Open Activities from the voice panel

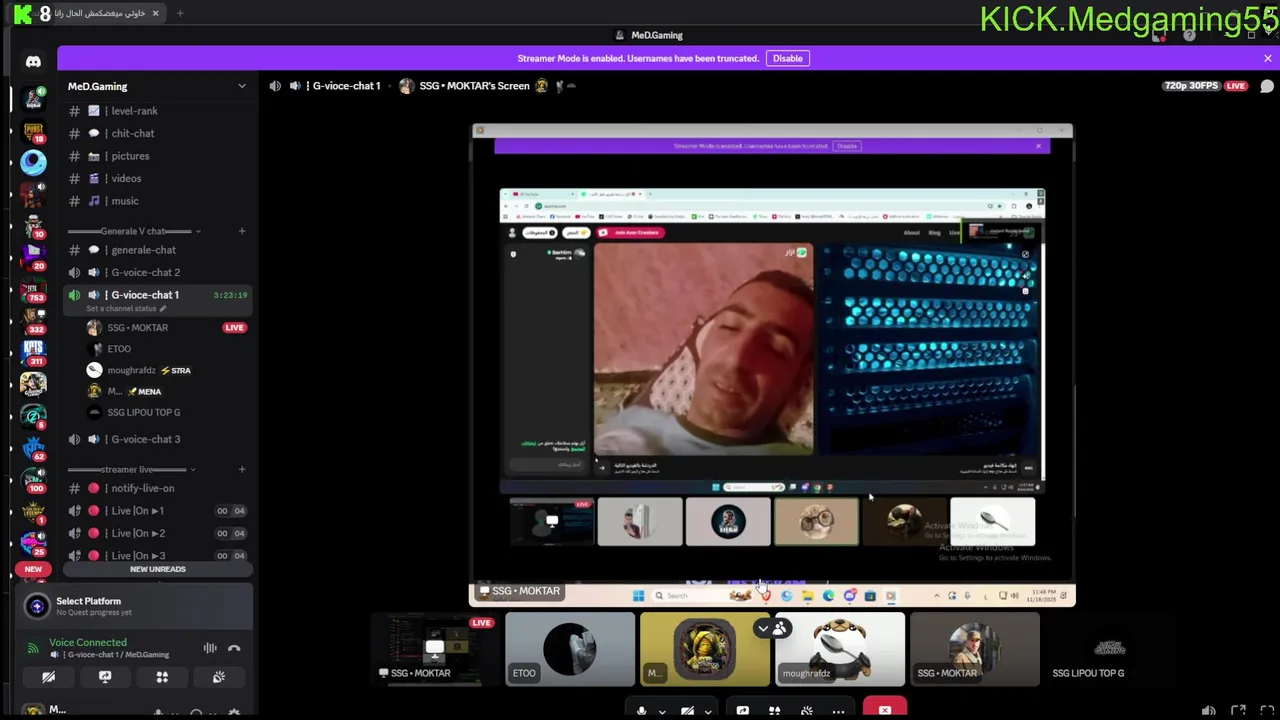point(162,677)
